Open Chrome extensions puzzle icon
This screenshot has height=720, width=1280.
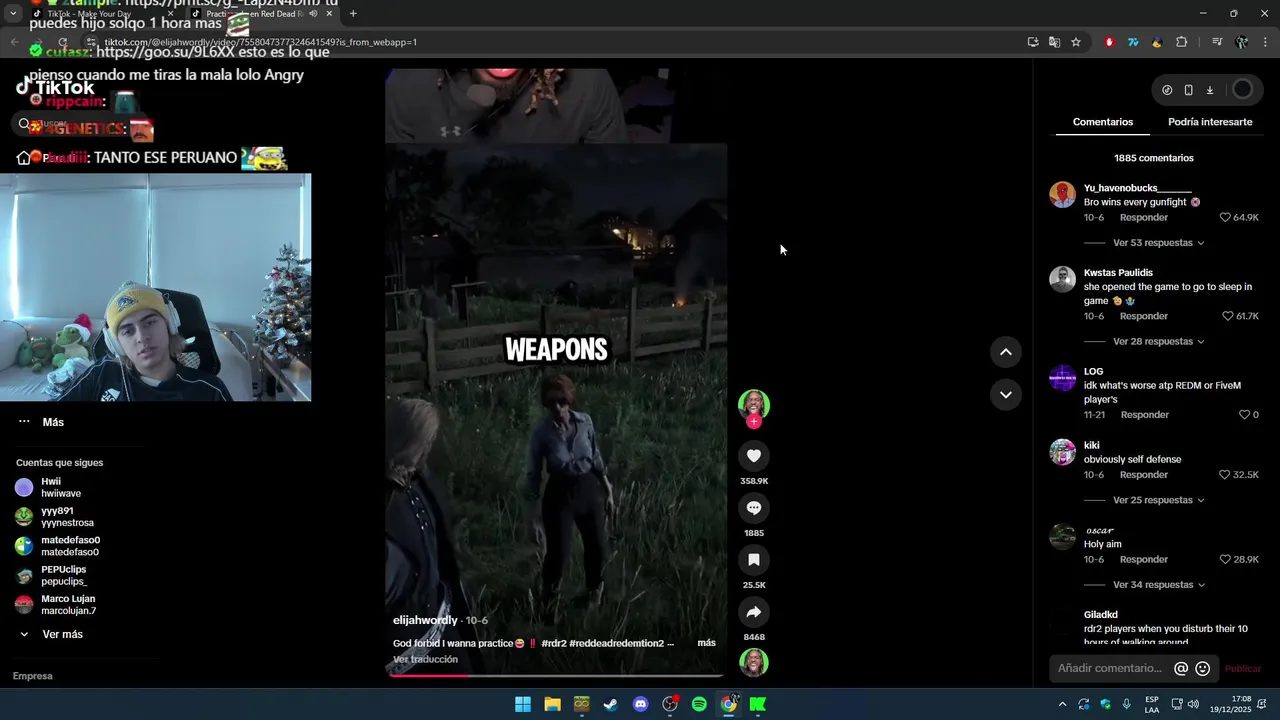pyautogui.click(x=1181, y=42)
